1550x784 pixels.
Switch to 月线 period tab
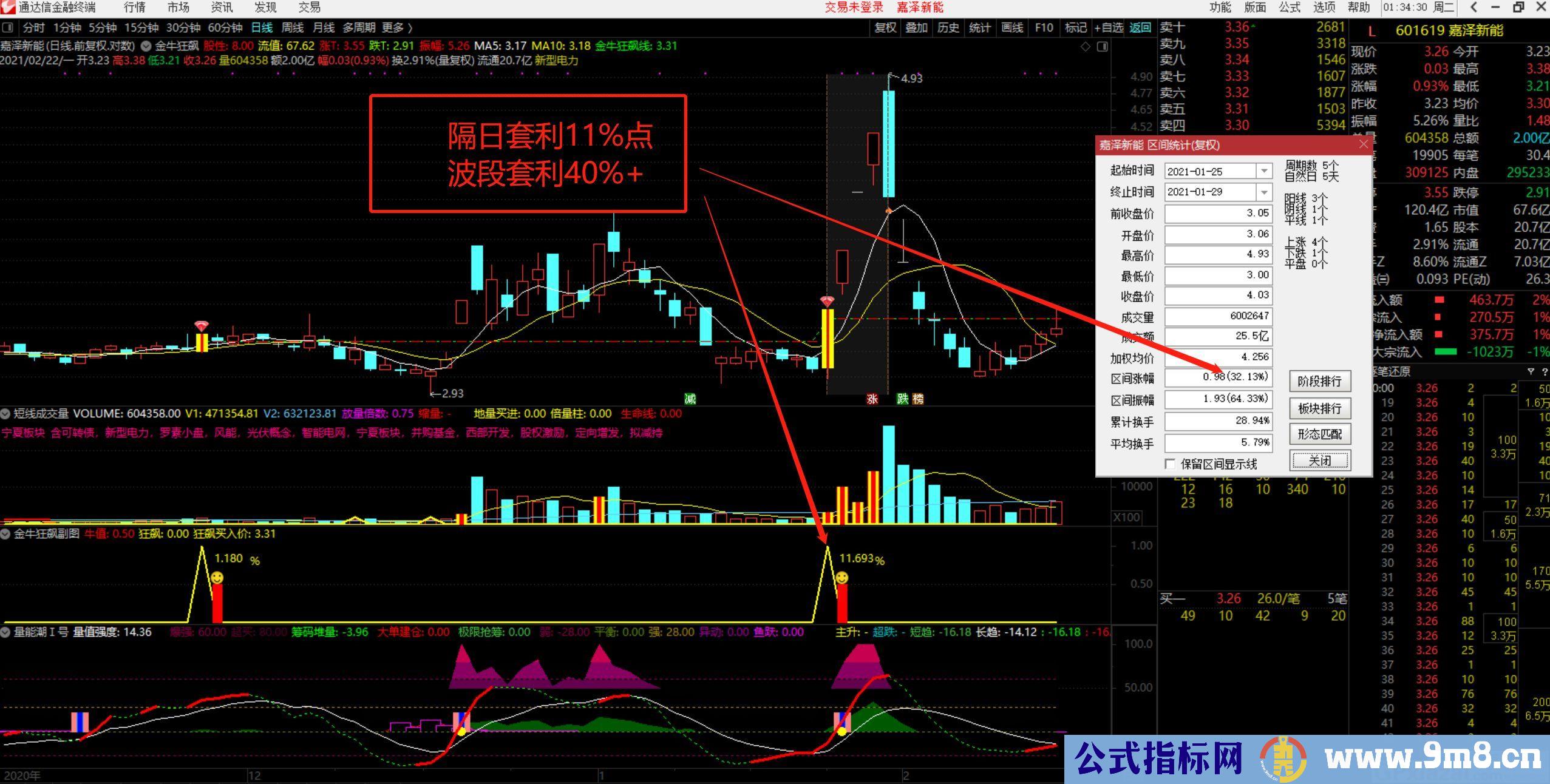pyautogui.click(x=323, y=28)
